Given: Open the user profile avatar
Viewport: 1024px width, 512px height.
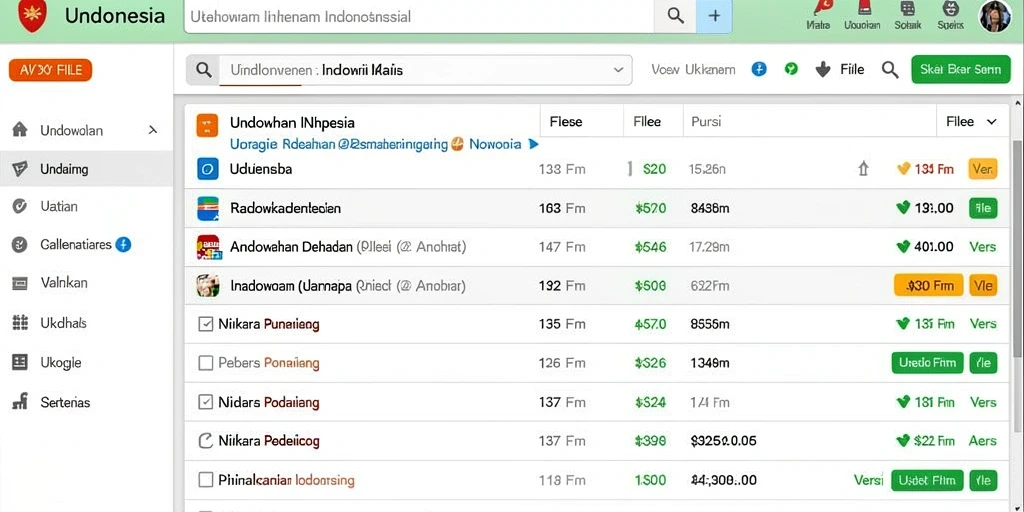Looking at the screenshot, I should tap(995, 16).
